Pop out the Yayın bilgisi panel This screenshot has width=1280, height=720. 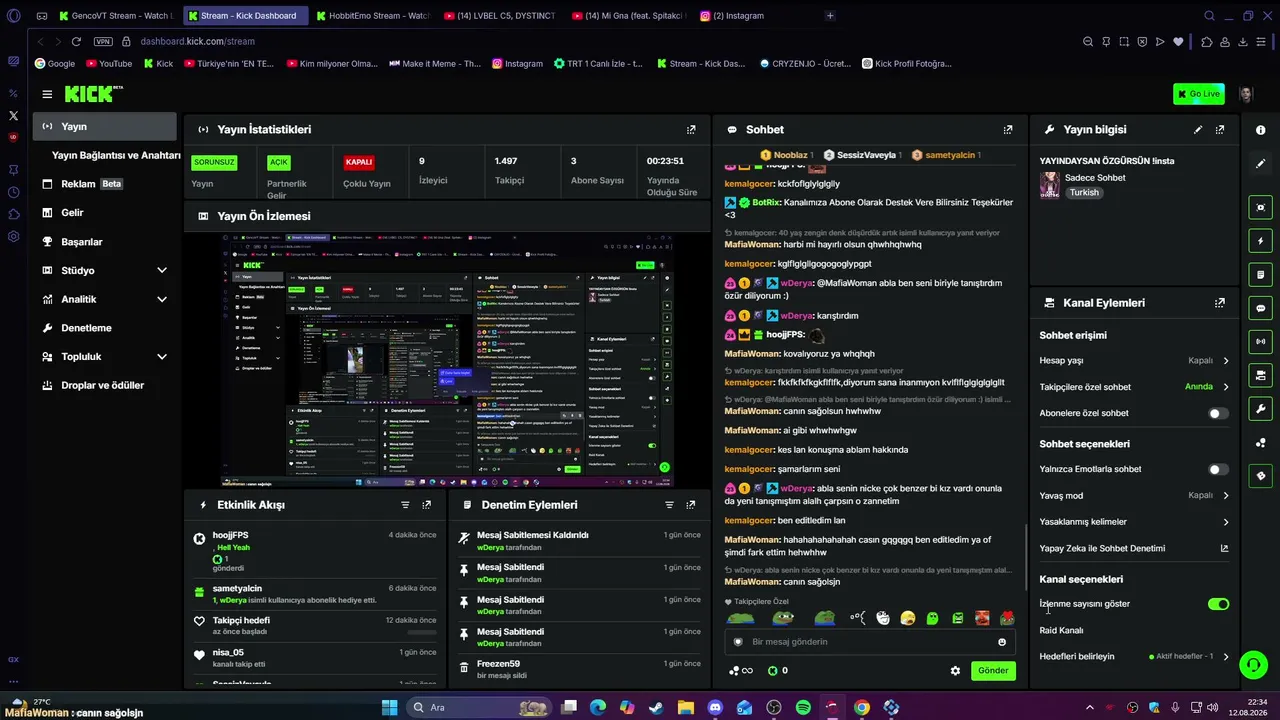(1220, 129)
